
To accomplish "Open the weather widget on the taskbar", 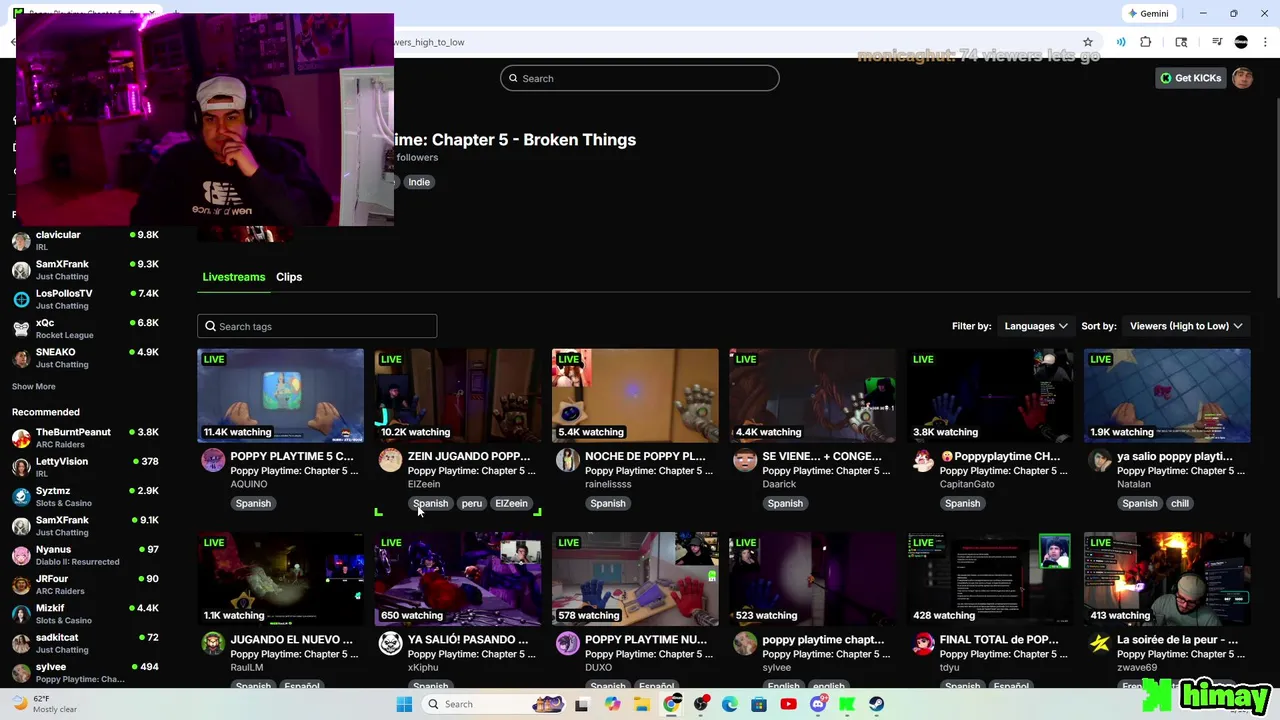I will click(x=45, y=704).
